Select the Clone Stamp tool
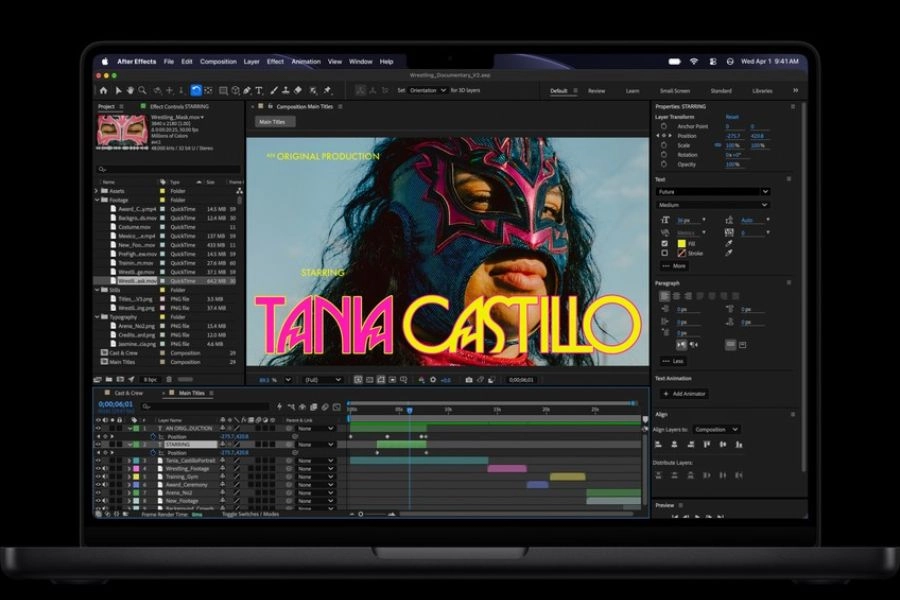This screenshot has width=900, height=600. coord(286,91)
